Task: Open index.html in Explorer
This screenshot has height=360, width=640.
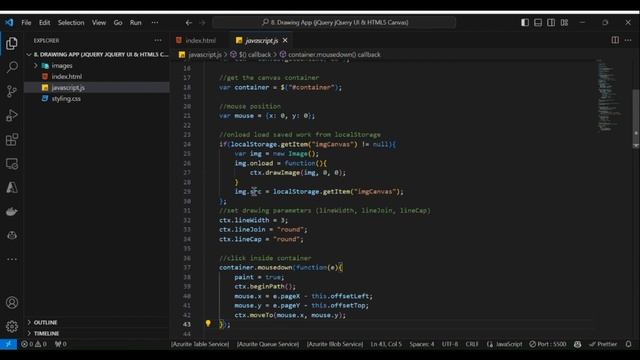Action: click(x=97, y=76)
